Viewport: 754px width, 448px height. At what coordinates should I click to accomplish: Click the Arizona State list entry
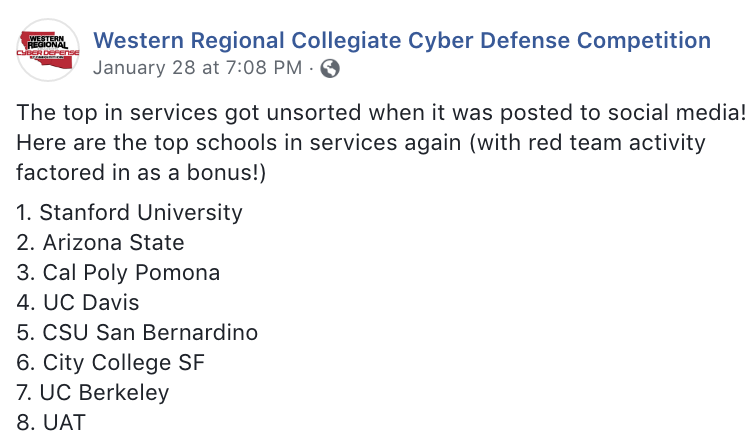tap(100, 243)
